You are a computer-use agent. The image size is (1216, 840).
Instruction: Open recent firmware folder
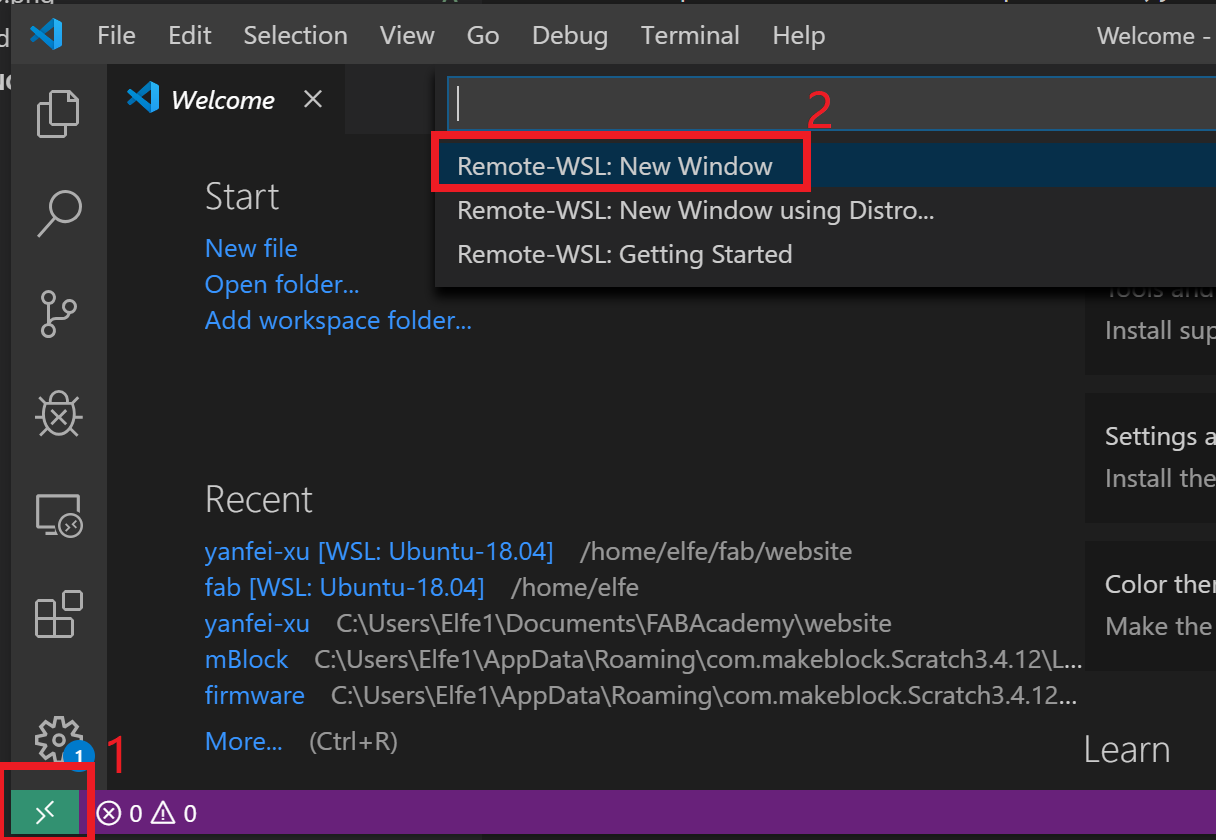pyautogui.click(x=255, y=695)
